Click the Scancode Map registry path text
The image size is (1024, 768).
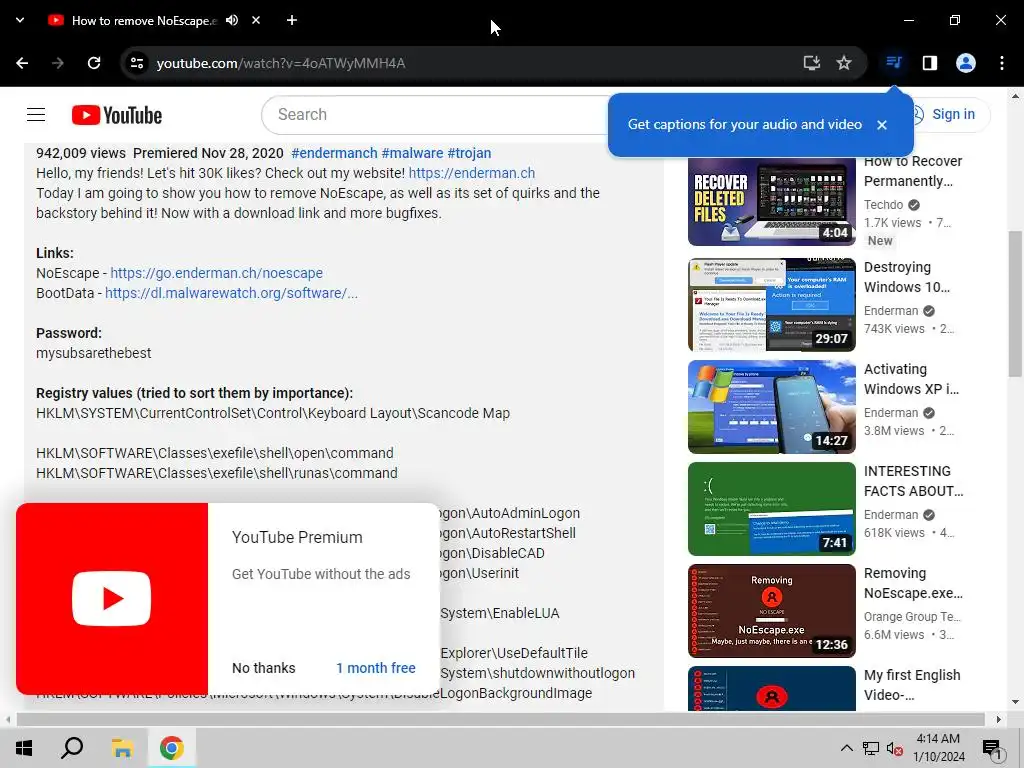273,413
